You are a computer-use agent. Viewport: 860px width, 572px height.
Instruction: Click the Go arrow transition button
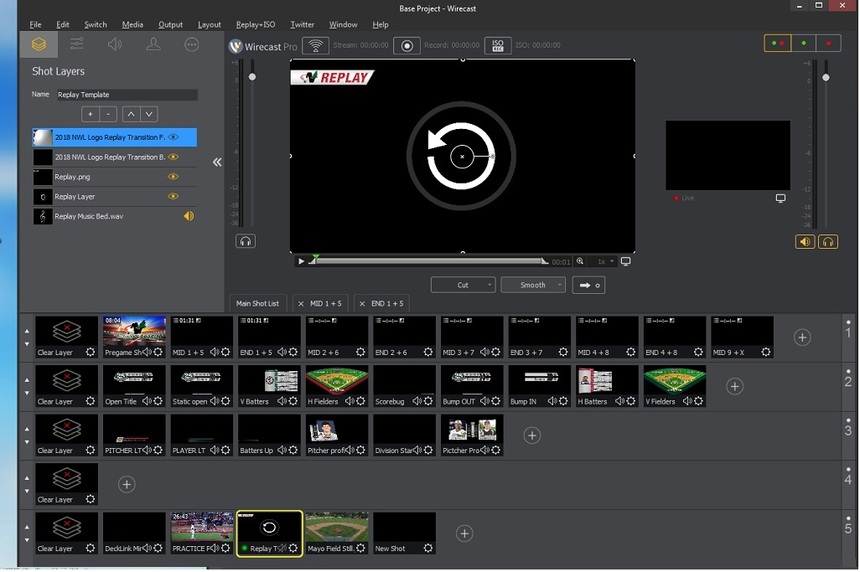point(589,285)
